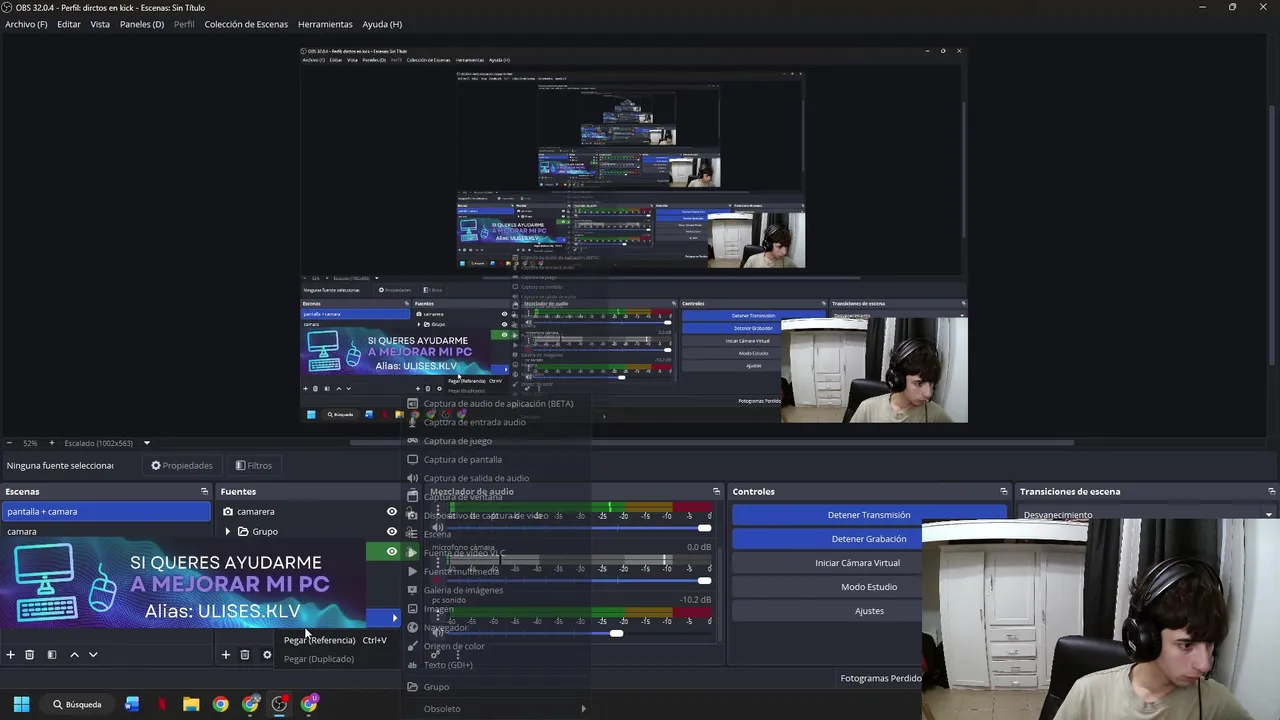The width and height of the screenshot is (1280, 720).
Task: Pop out the Mezclador de audio dock icon
Action: (716, 492)
